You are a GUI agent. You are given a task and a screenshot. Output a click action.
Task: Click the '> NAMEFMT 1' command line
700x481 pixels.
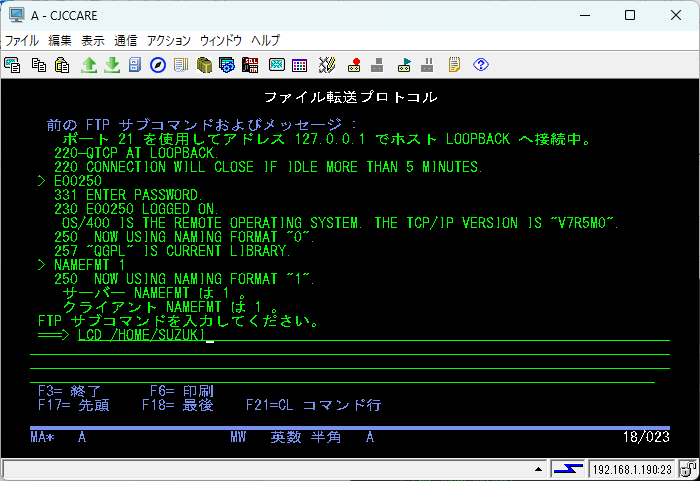click(x=81, y=265)
